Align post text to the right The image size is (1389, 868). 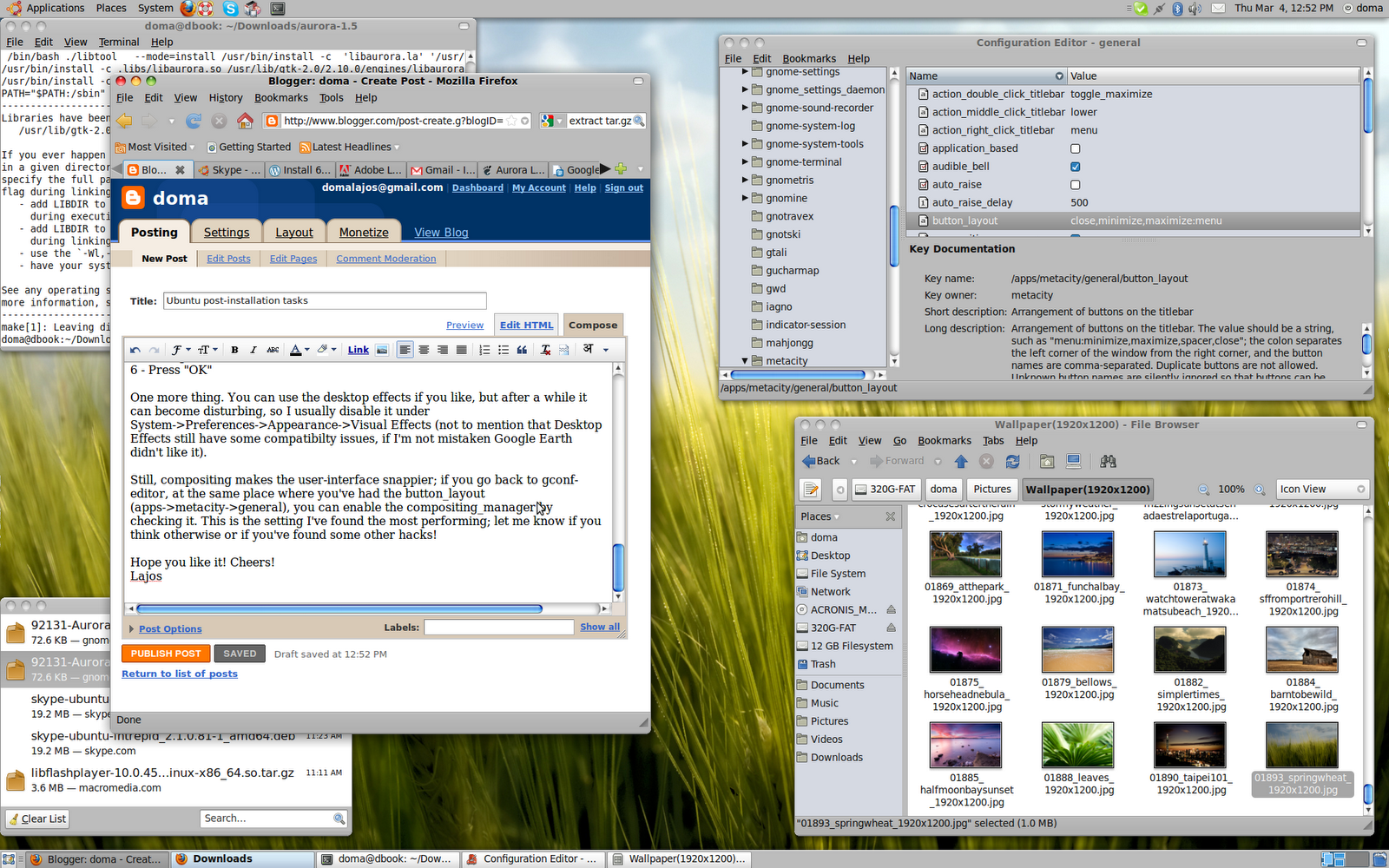coord(443,350)
